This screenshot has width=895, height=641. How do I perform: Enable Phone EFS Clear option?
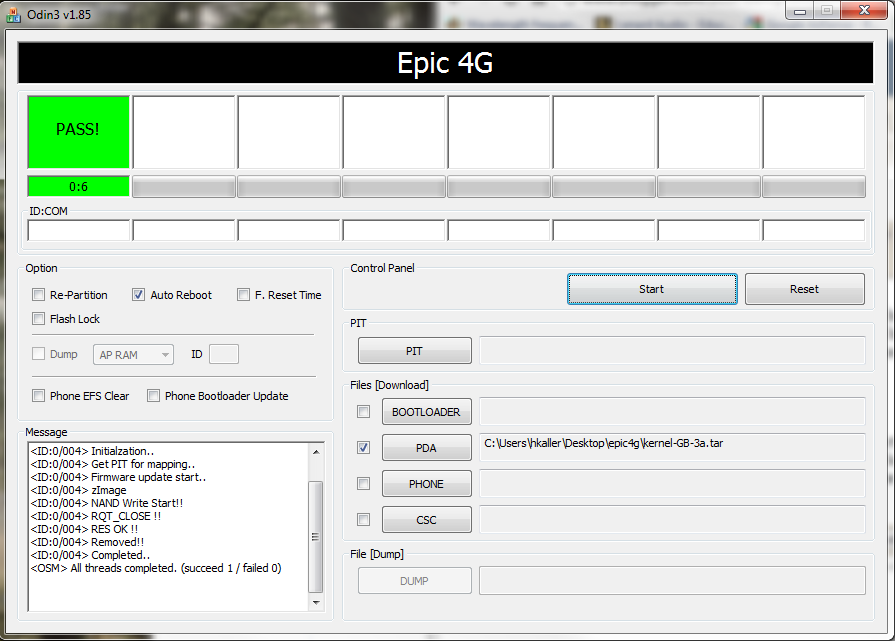(x=38, y=396)
